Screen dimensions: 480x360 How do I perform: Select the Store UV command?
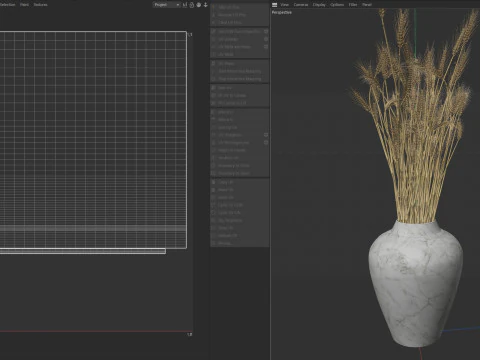(x=240, y=88)
